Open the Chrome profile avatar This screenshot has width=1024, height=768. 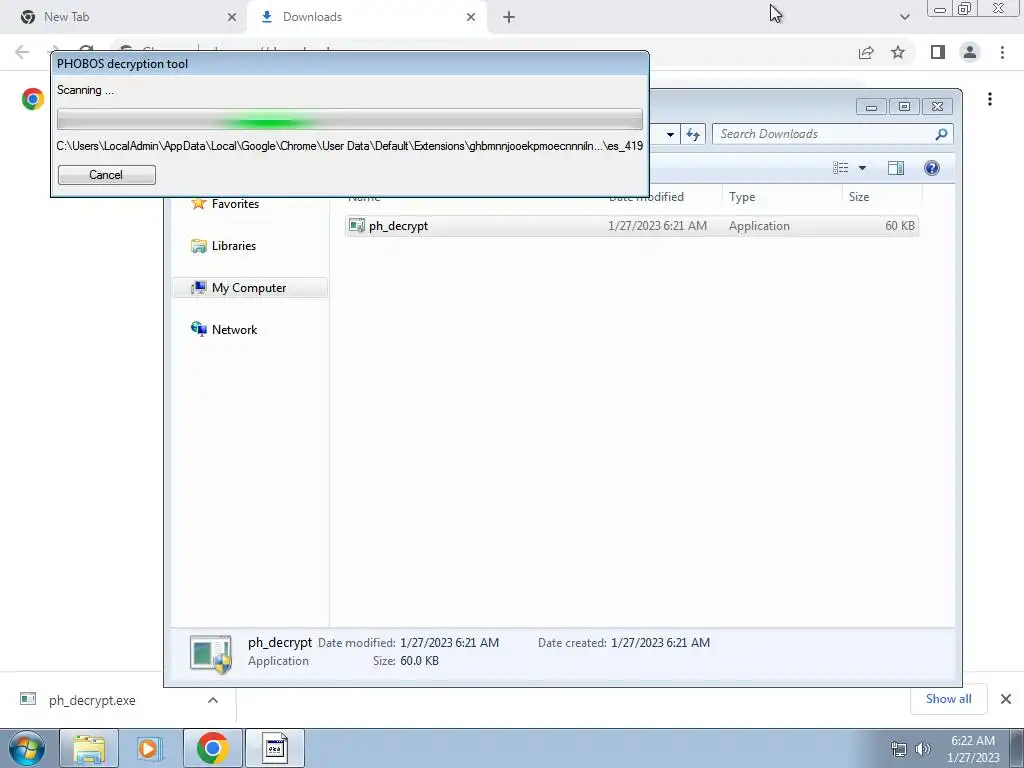(970, 52)
